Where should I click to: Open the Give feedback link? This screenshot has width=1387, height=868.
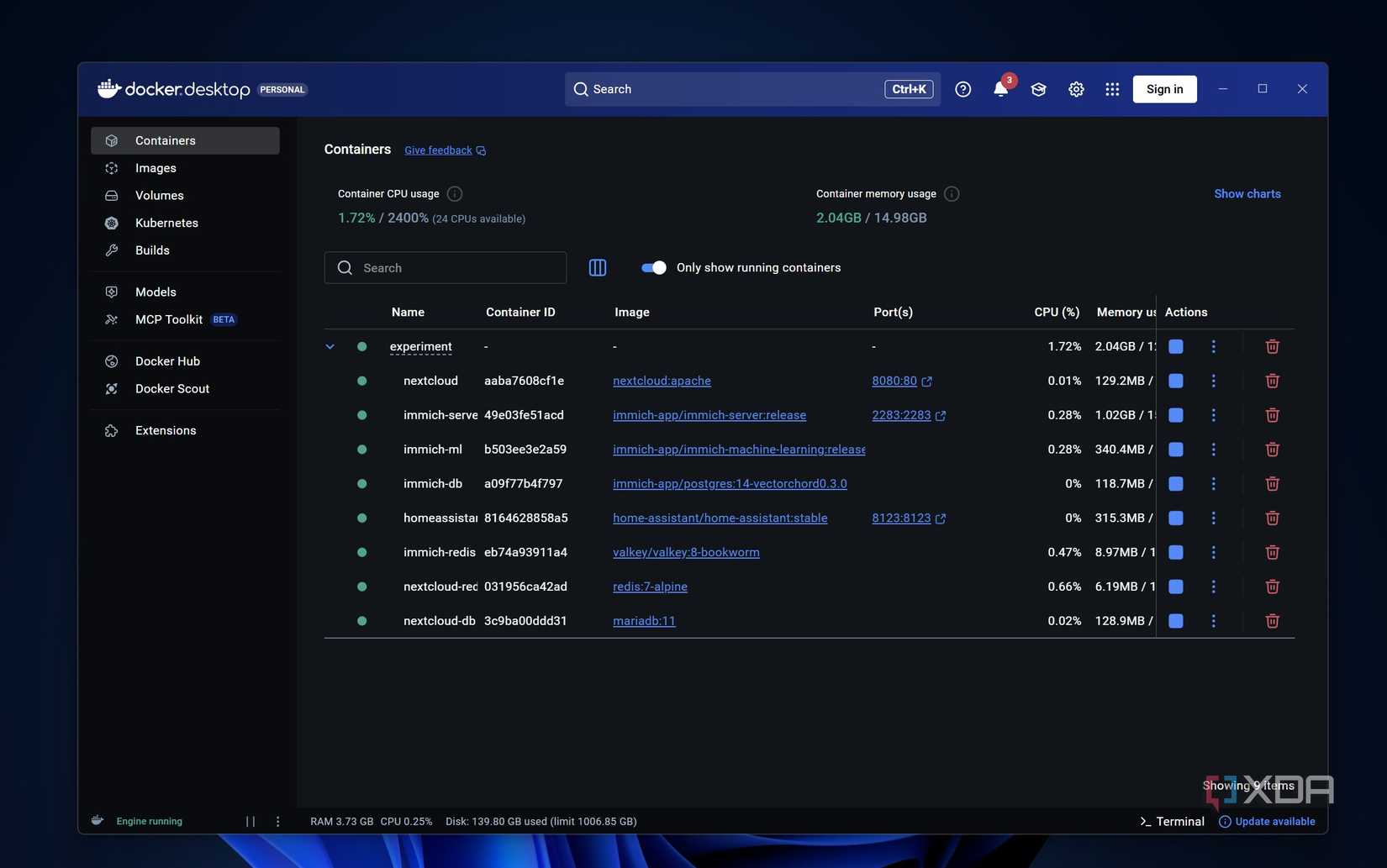(x=445, y=150)
